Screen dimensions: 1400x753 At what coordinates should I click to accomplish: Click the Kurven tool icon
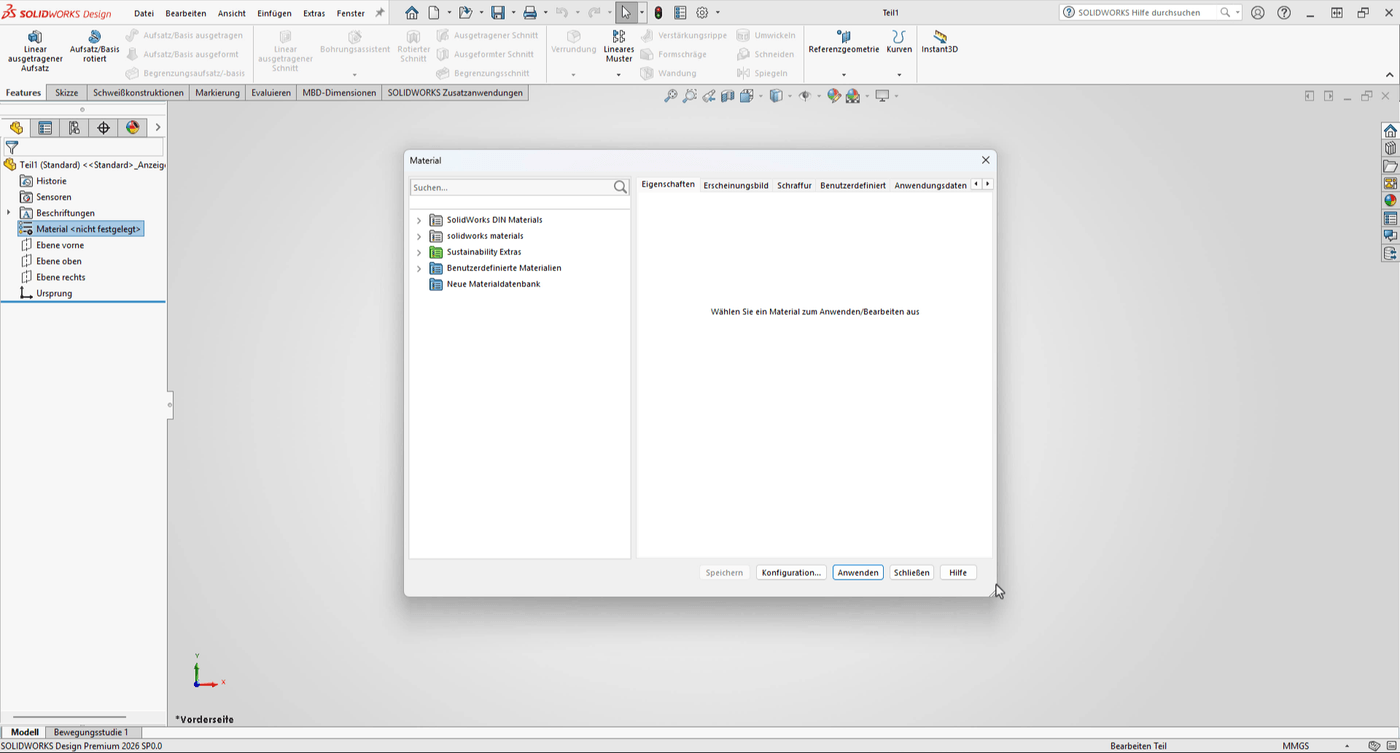[898, 37]
